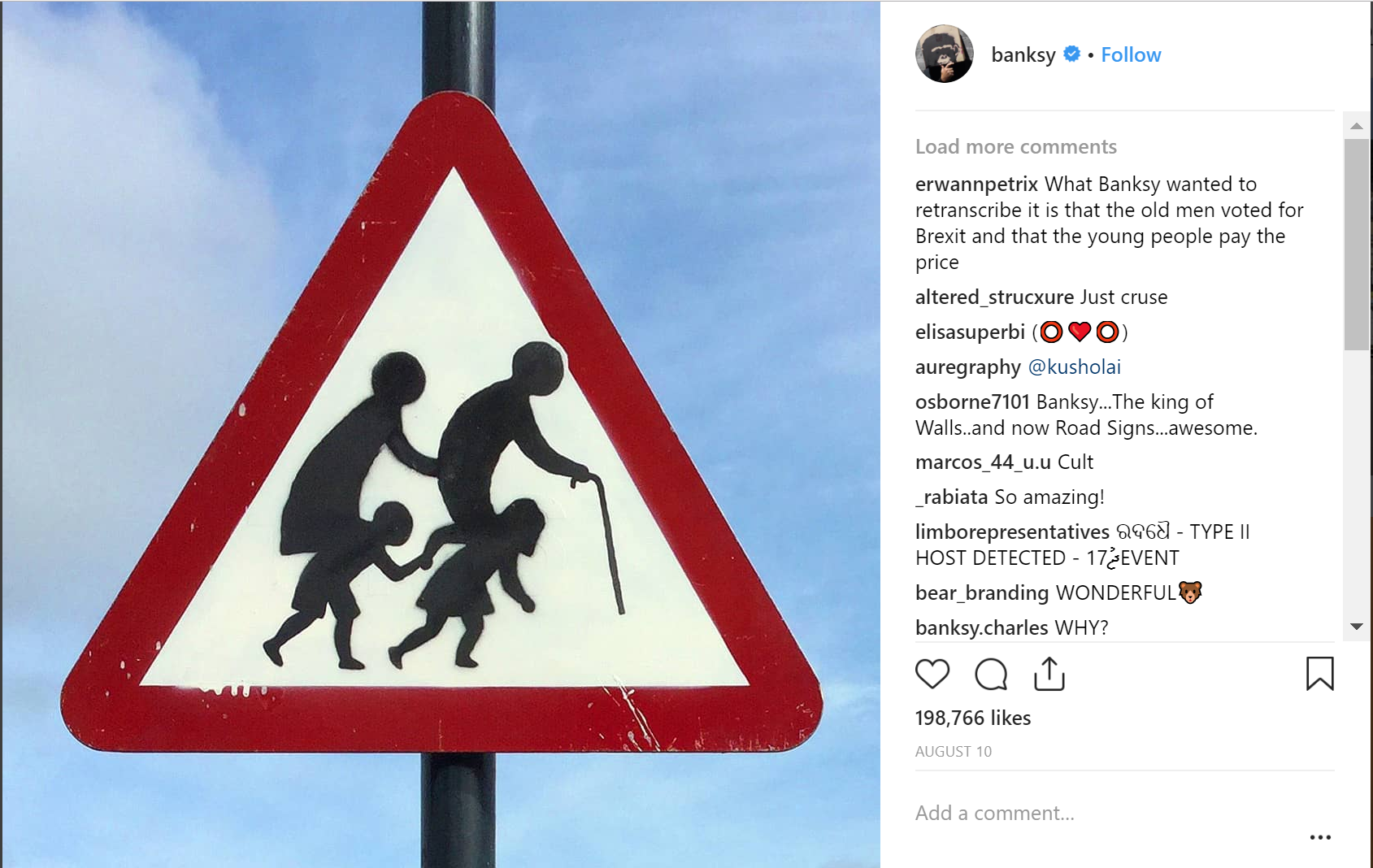Open the three-dot more options menu
The width and height of the screenshot is (1373, 868).
[1320, 837]
